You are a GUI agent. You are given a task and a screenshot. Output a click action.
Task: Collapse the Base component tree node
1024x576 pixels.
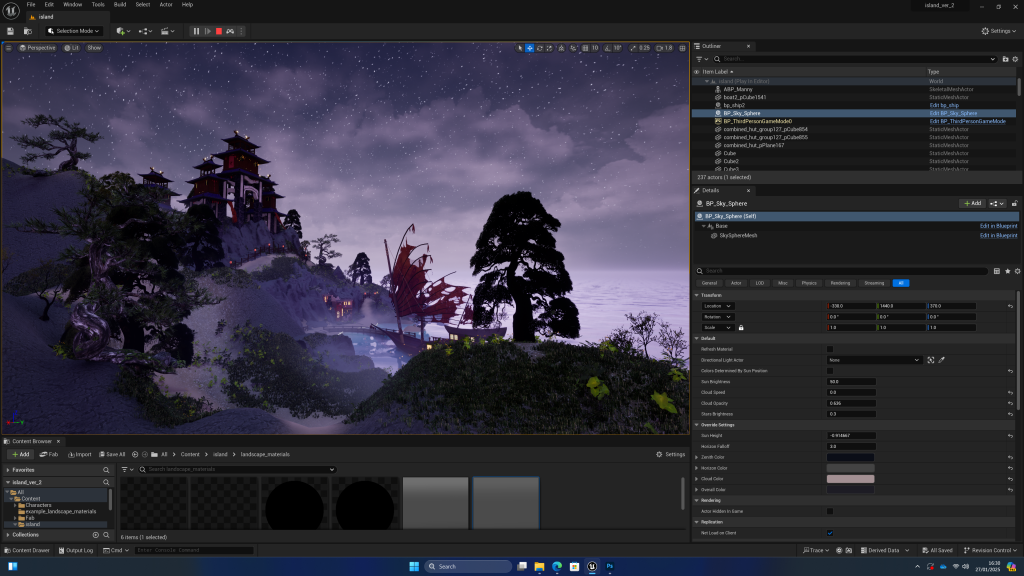703,226
